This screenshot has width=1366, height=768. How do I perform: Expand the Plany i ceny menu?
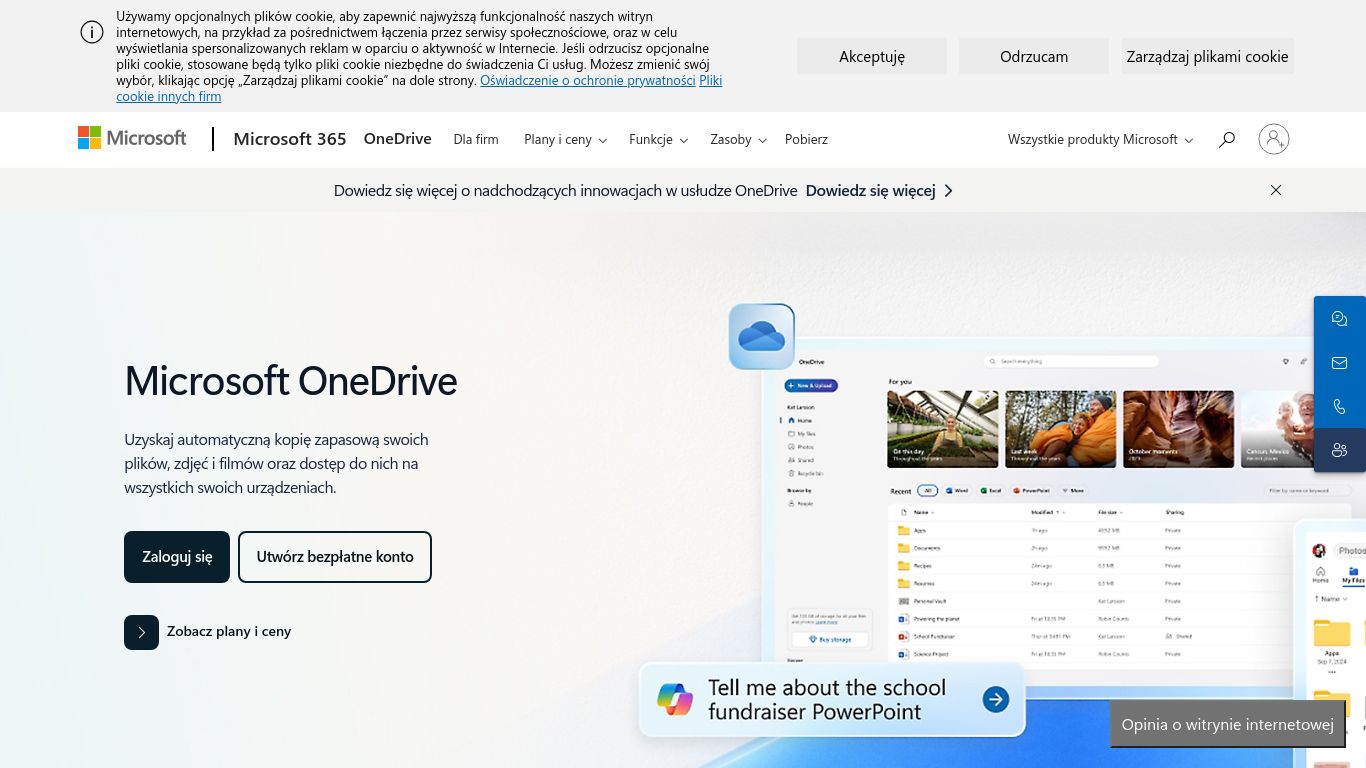(x=565, y=139)
